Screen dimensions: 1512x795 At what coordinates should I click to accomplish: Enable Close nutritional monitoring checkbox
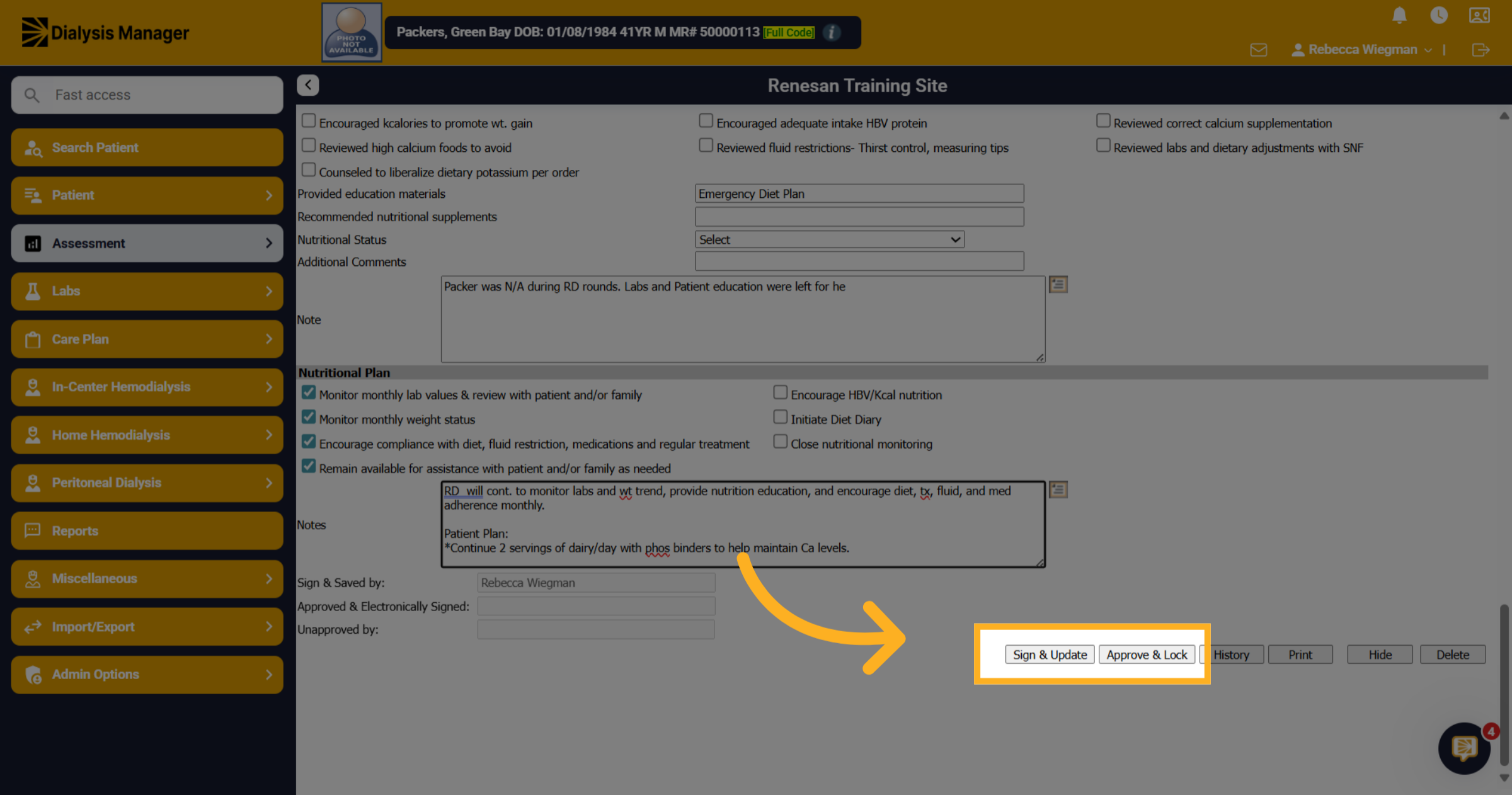781,442
